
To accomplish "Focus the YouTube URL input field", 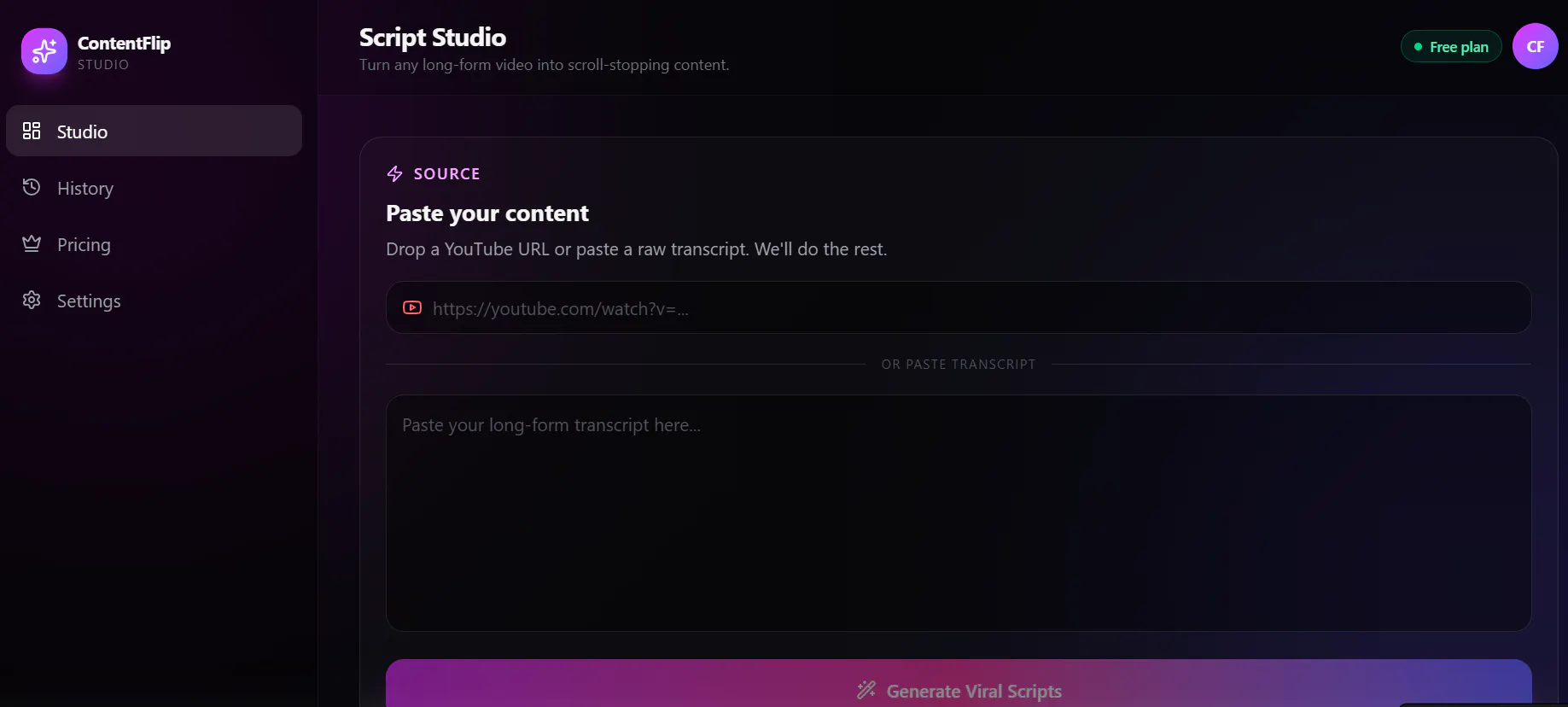I will [x=959, y=307].
